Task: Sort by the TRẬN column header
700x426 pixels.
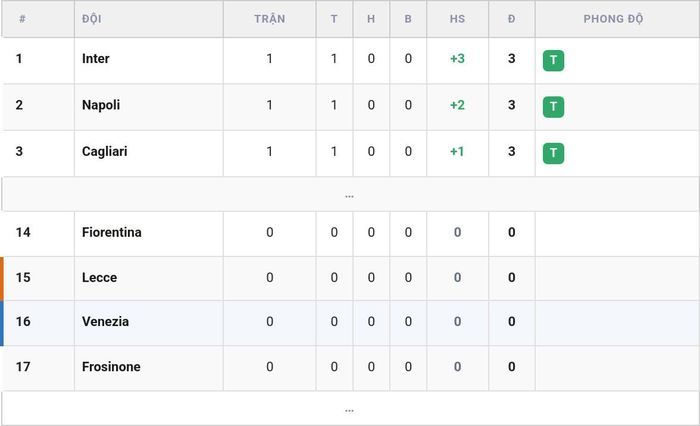Action: 270,19
